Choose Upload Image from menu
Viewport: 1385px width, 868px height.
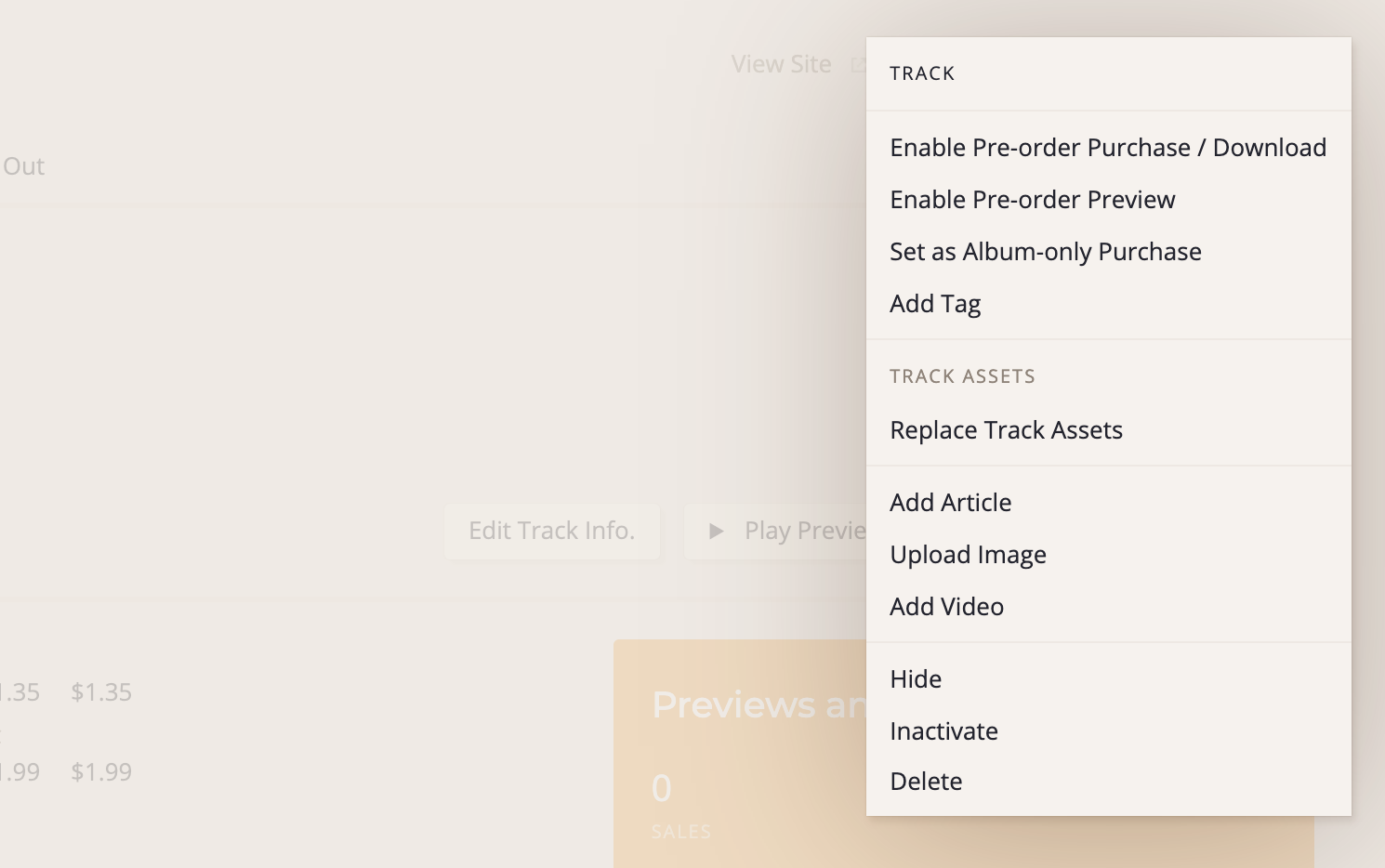(x=968, y=555)
